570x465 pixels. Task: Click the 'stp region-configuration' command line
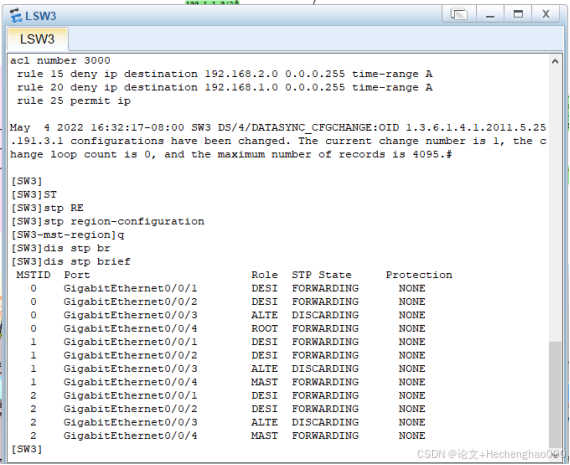point(108,221)
